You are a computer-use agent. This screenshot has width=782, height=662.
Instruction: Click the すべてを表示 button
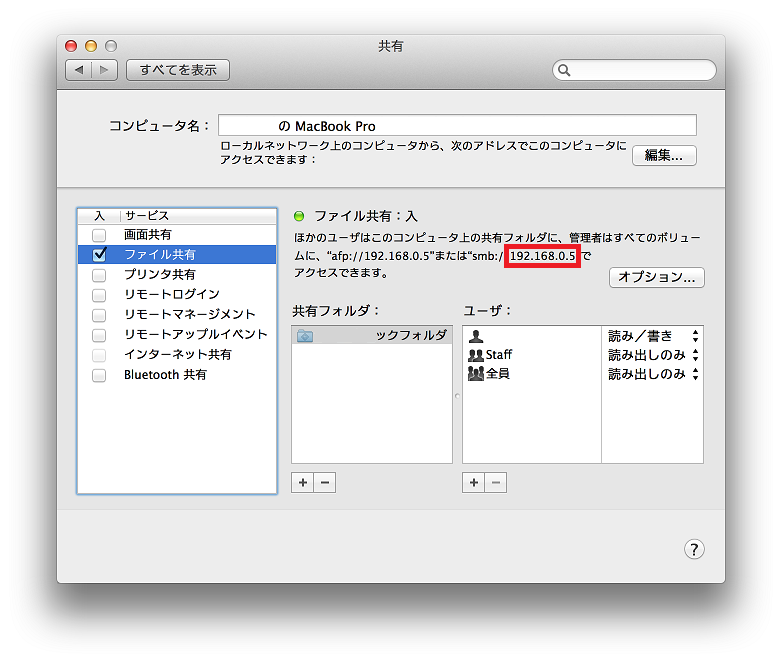[x=178, y=70]
